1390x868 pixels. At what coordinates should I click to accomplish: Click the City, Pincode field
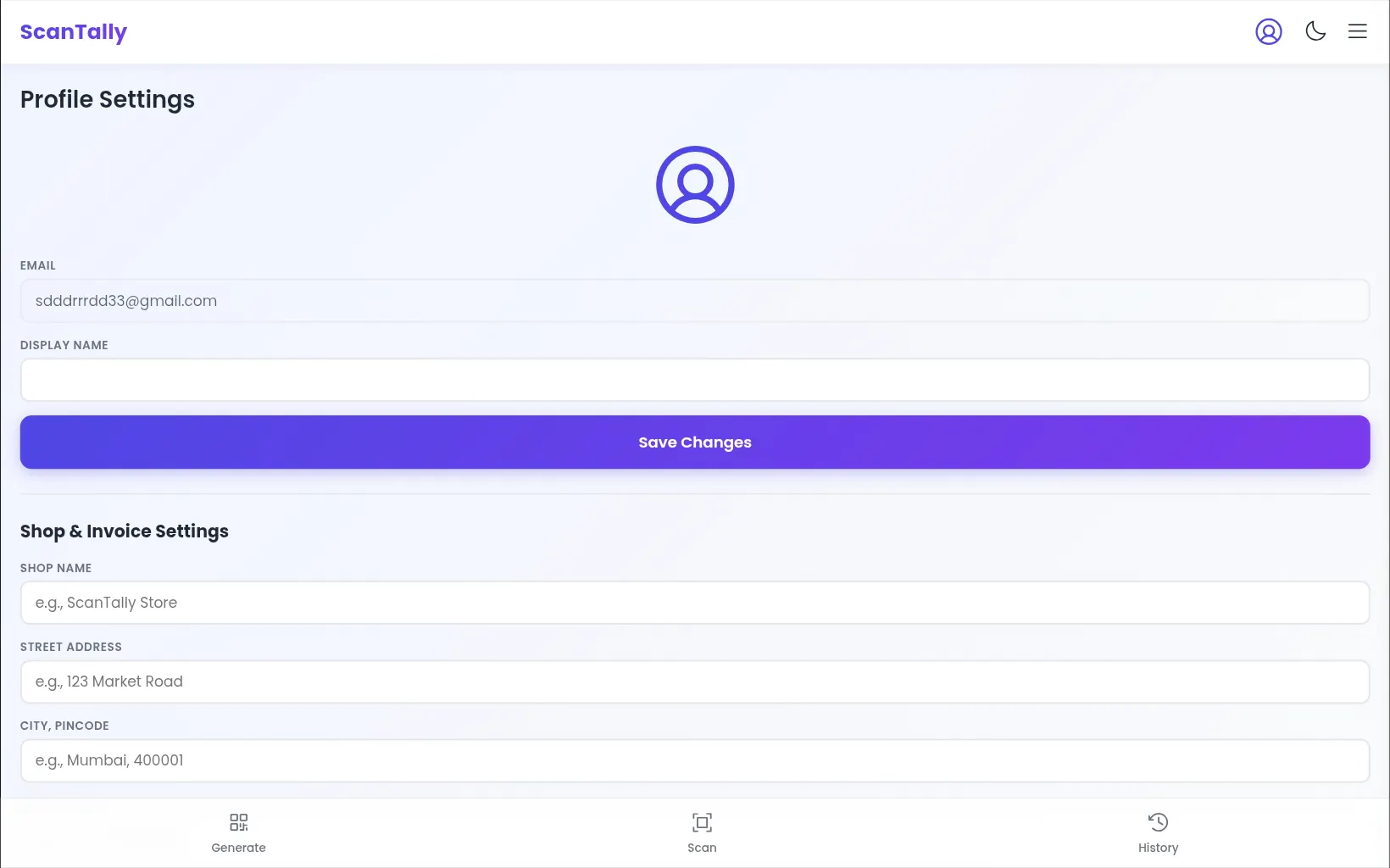coord(695,760)
